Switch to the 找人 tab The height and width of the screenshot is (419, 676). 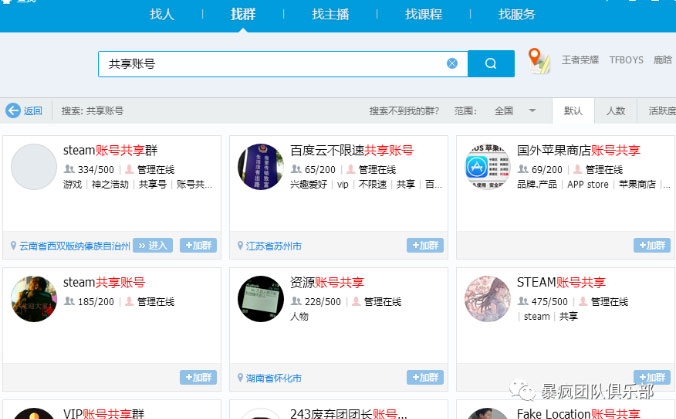[x=161, y=14]
